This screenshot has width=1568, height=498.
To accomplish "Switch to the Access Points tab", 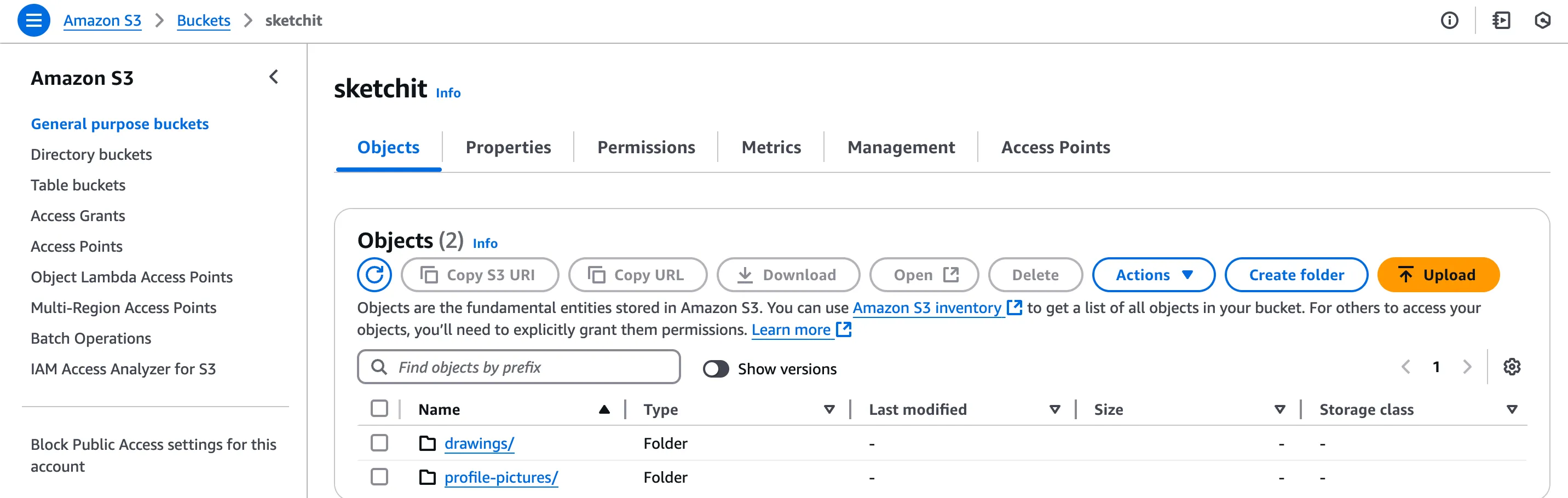I will point(1056,147).
